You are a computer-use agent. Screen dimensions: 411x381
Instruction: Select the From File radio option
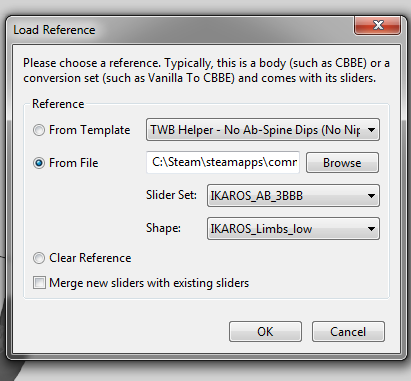[x=39, y=163]
